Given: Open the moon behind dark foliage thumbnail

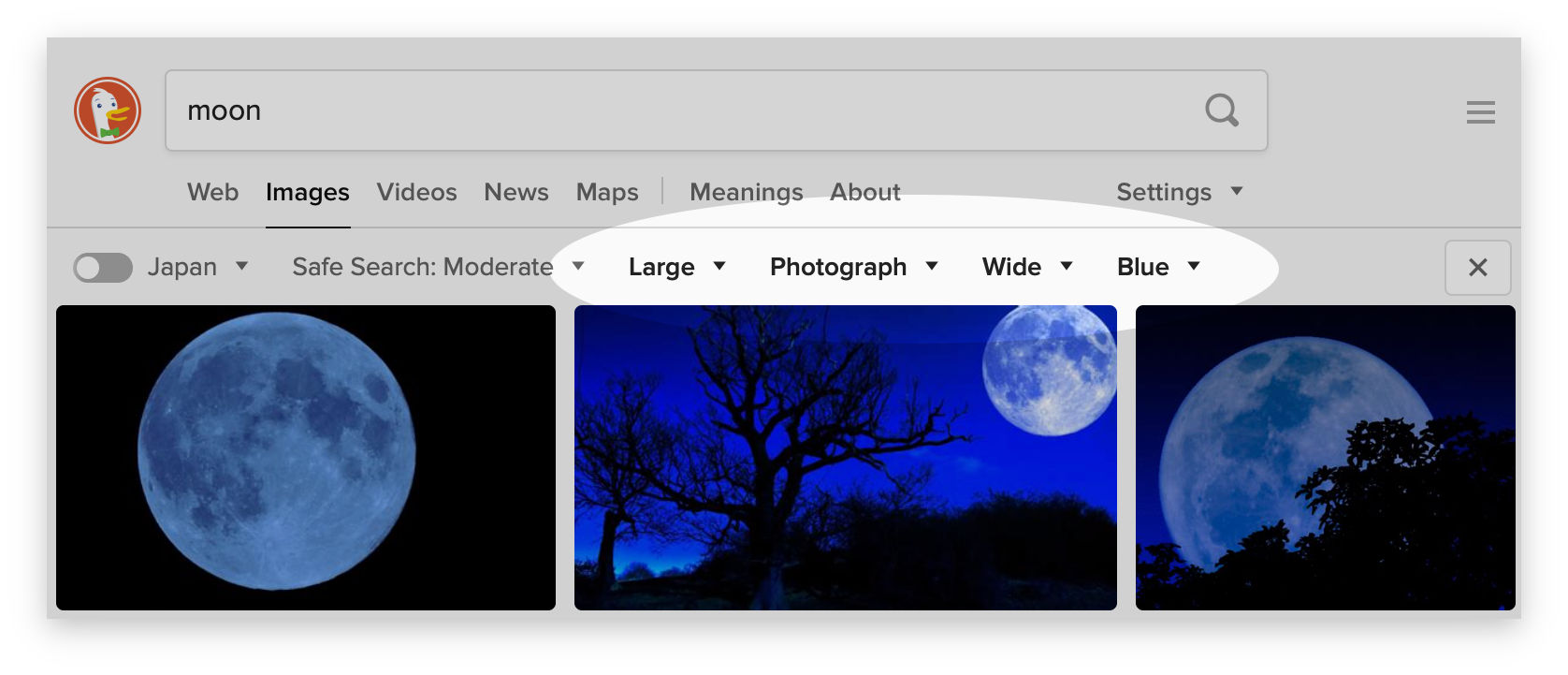Looking at the screenshot, I should (x=1326, y=458).
